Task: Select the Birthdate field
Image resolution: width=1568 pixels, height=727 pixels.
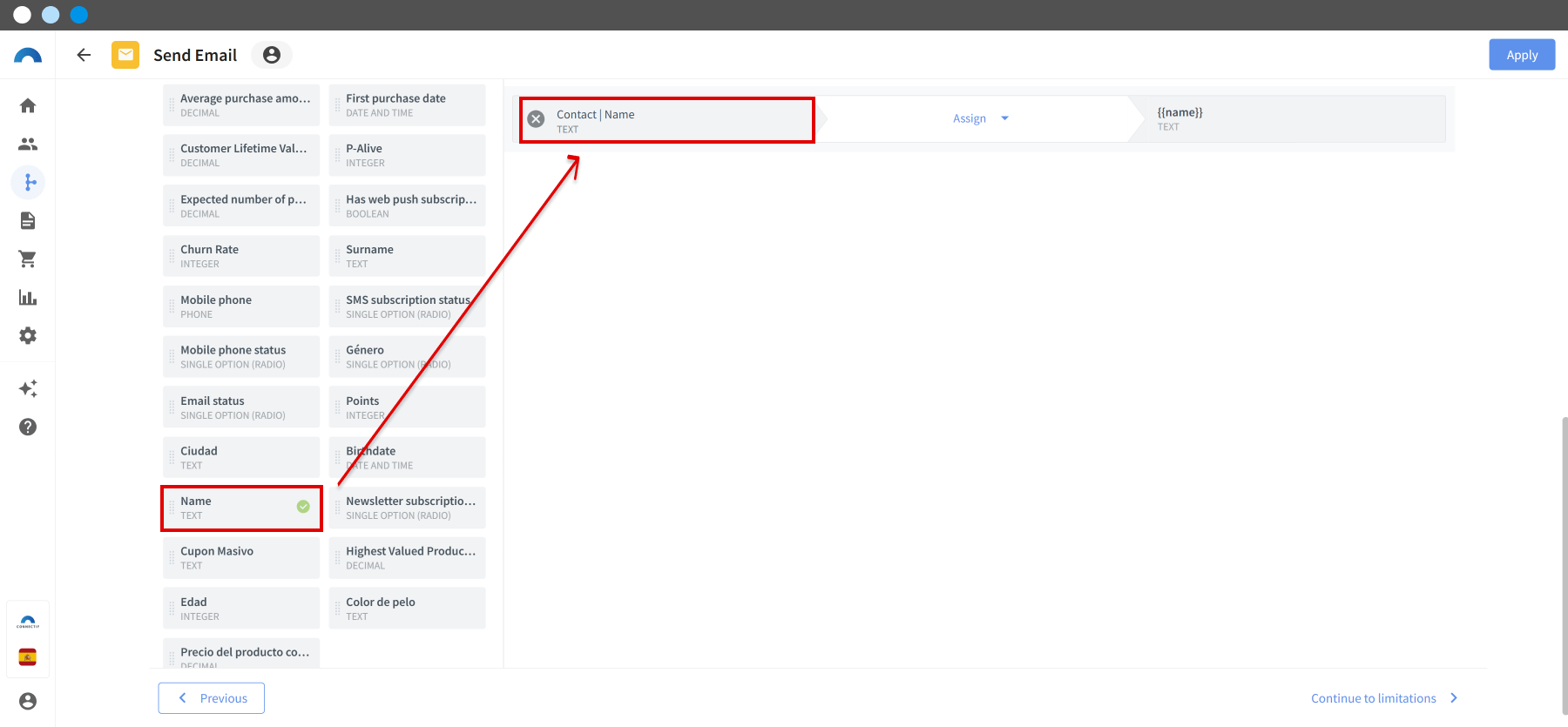Action: pyautogui.click(x=407, y=457)
